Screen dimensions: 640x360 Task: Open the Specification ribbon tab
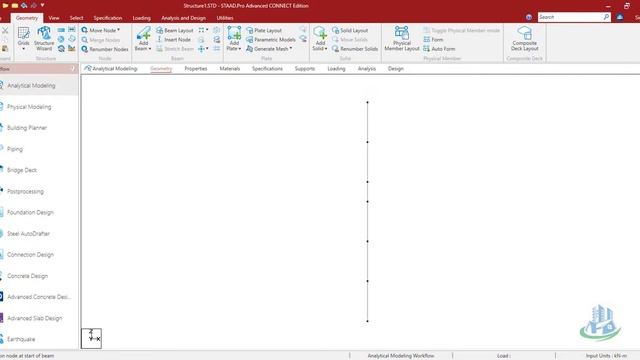(x=108, y=18)
